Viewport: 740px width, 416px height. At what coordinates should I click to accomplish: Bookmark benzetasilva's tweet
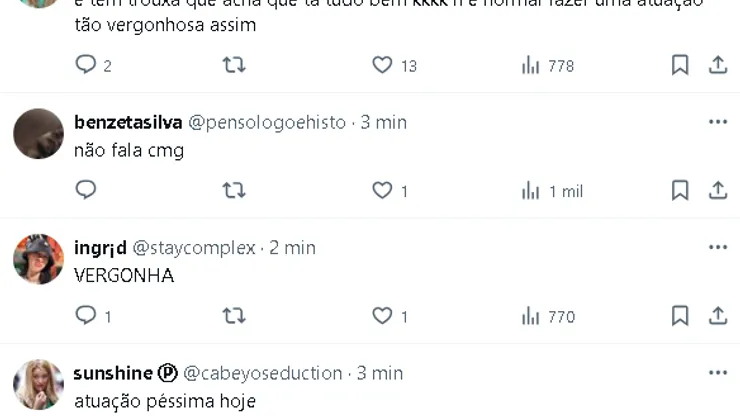(680, 190)
